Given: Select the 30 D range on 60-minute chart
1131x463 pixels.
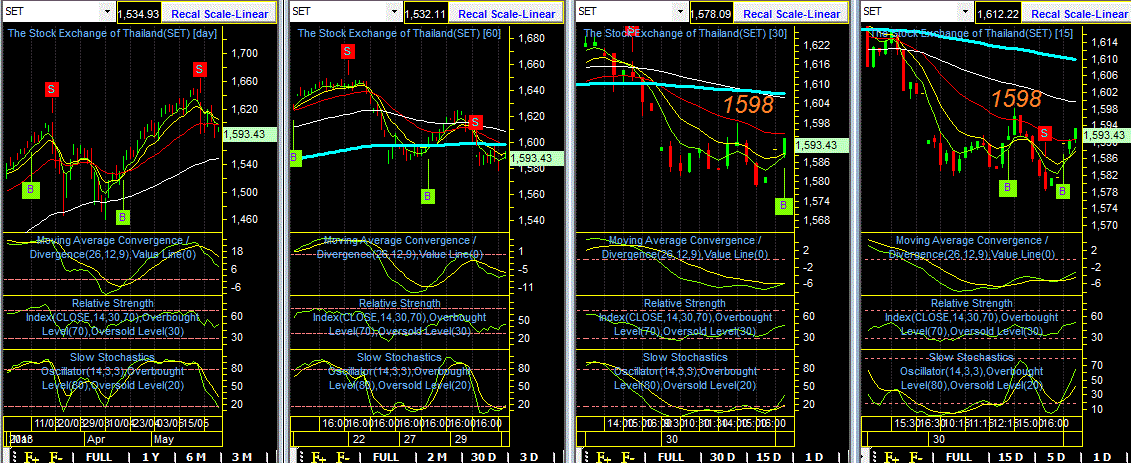Looking at the screenshot, I should tap(483, 457).
